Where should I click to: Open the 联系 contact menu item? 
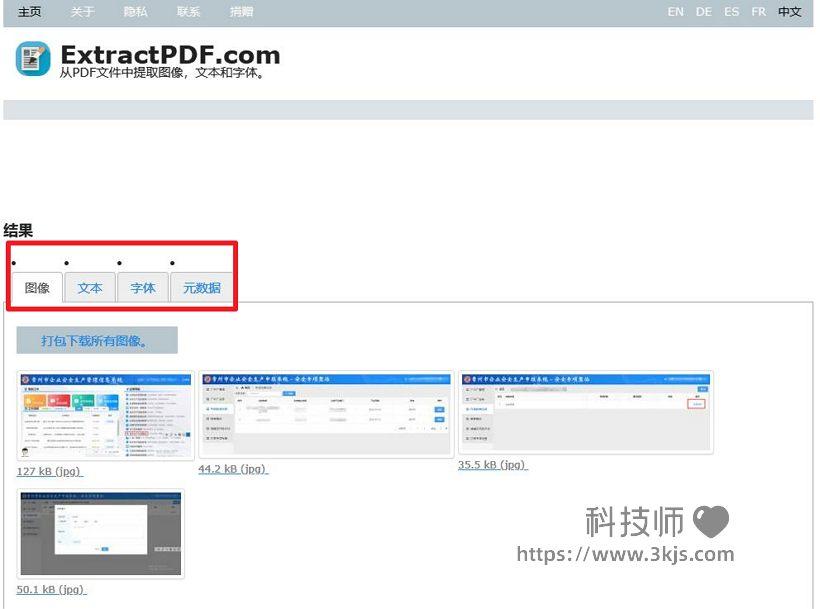point(188,12)
